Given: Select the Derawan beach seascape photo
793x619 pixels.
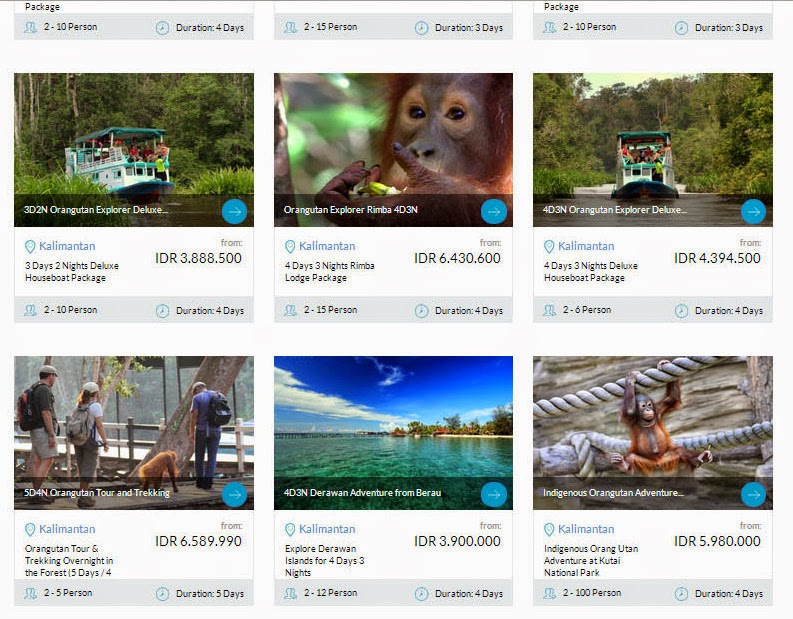Looking at the screenshot, I should pos(393,433).
